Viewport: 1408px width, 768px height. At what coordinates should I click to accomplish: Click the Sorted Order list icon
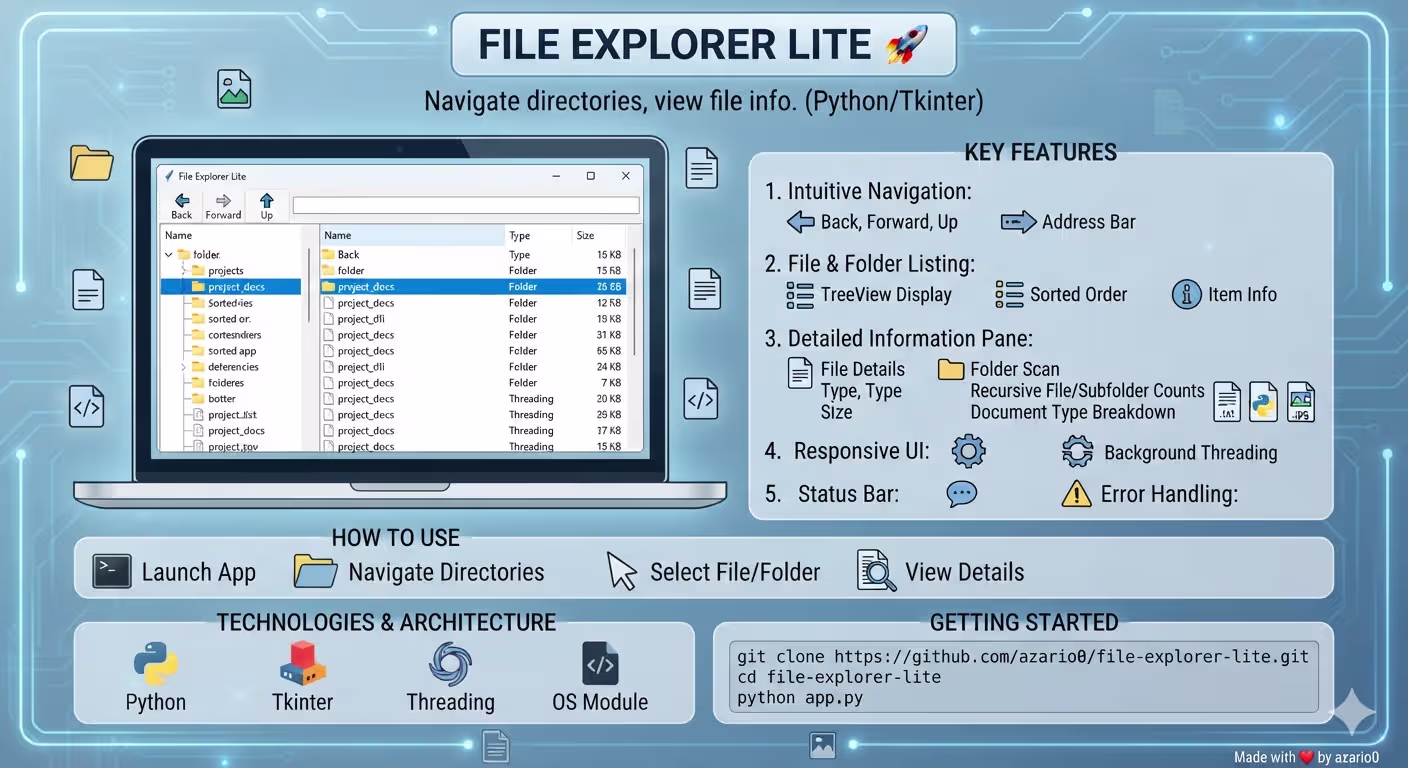[x=1010, y=295]
